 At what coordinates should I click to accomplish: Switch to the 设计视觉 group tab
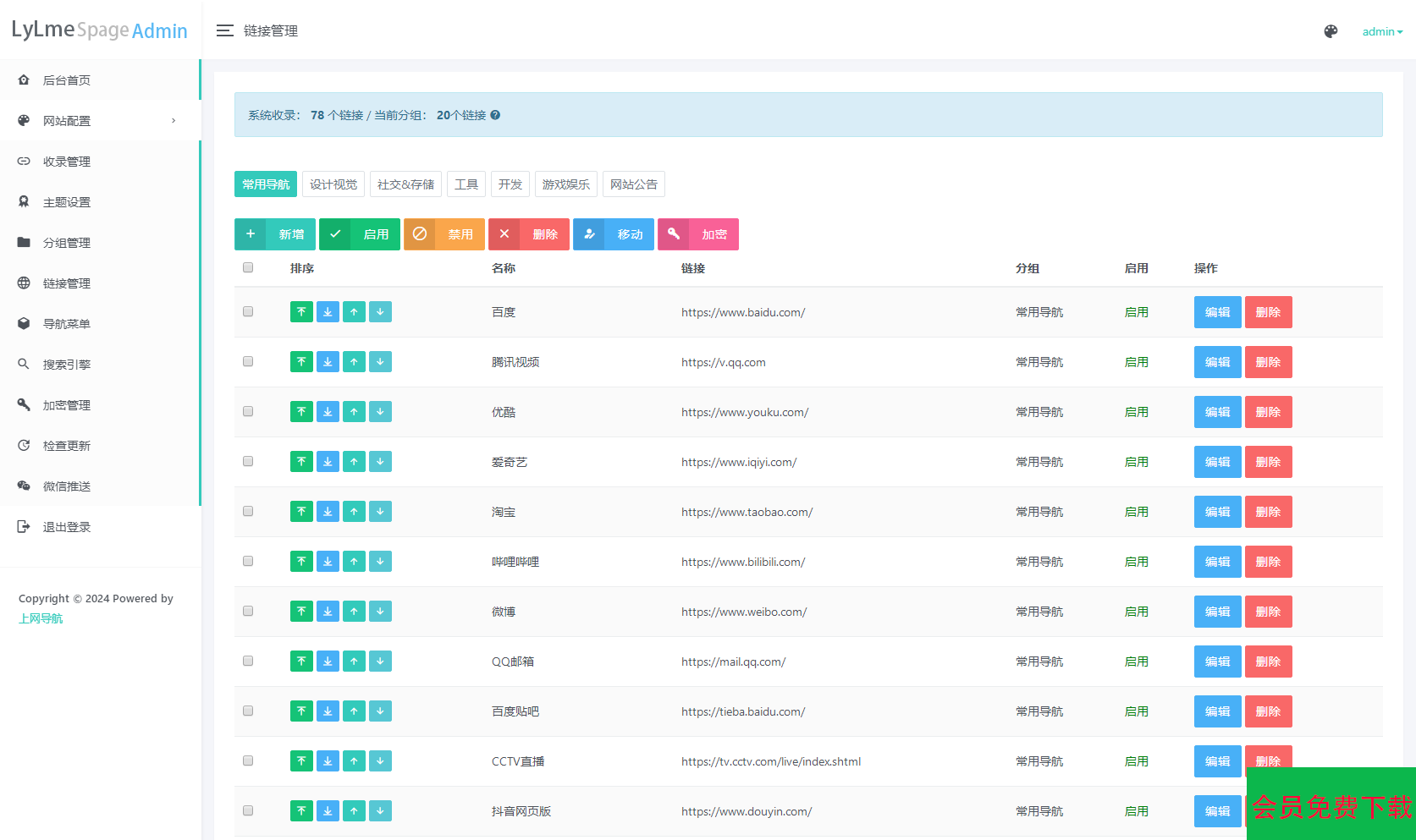[333, 184]
